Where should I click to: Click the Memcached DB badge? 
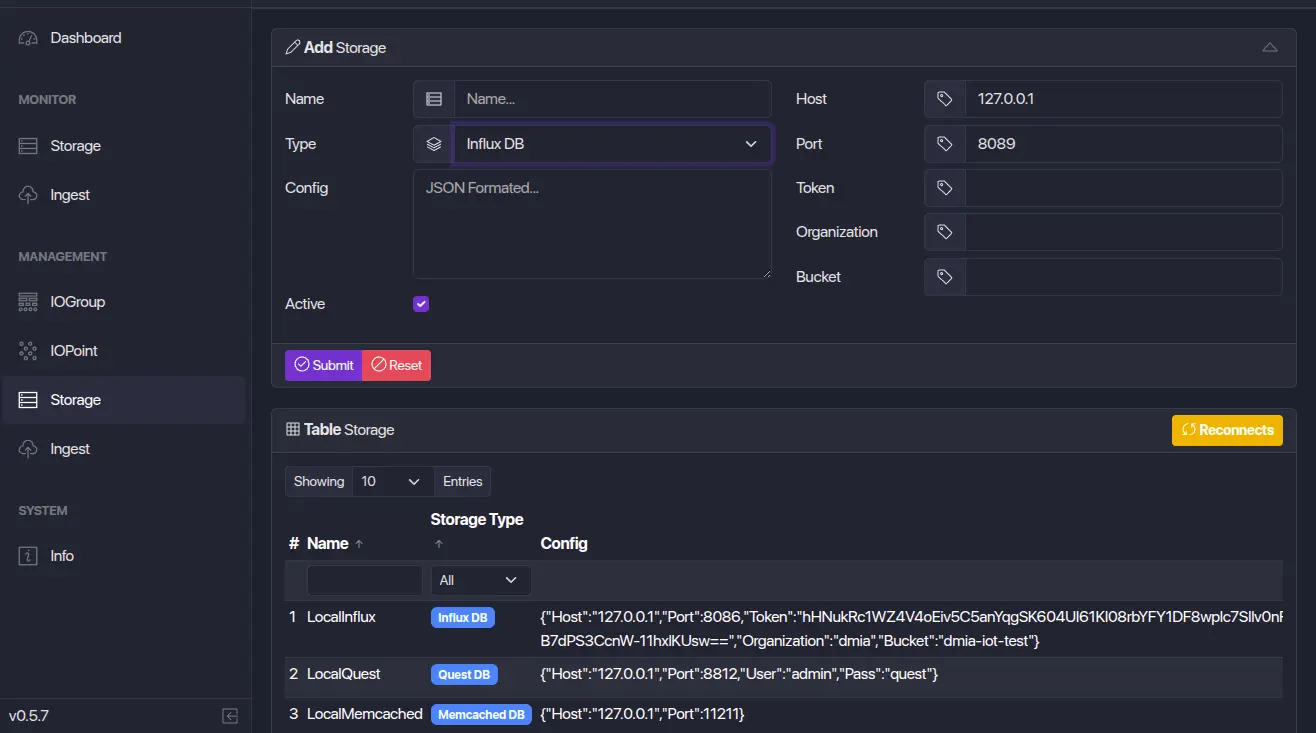coord(482,715)
